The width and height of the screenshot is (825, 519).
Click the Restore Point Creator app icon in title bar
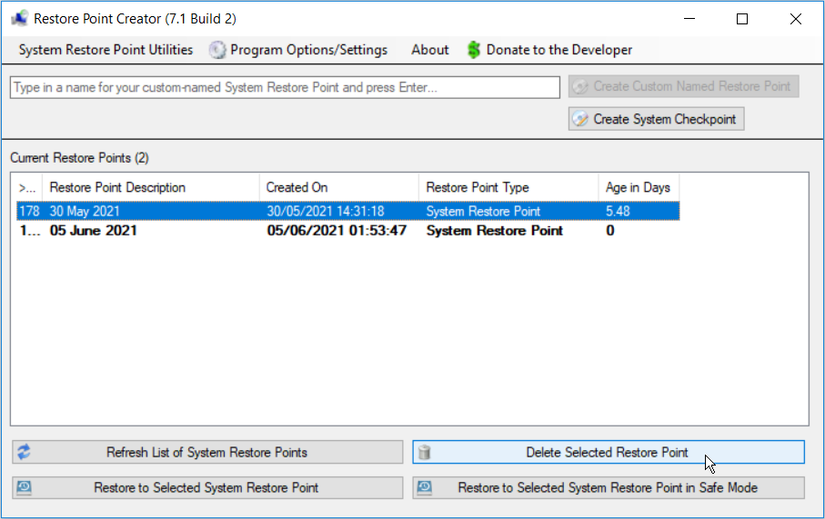(19, 18)
